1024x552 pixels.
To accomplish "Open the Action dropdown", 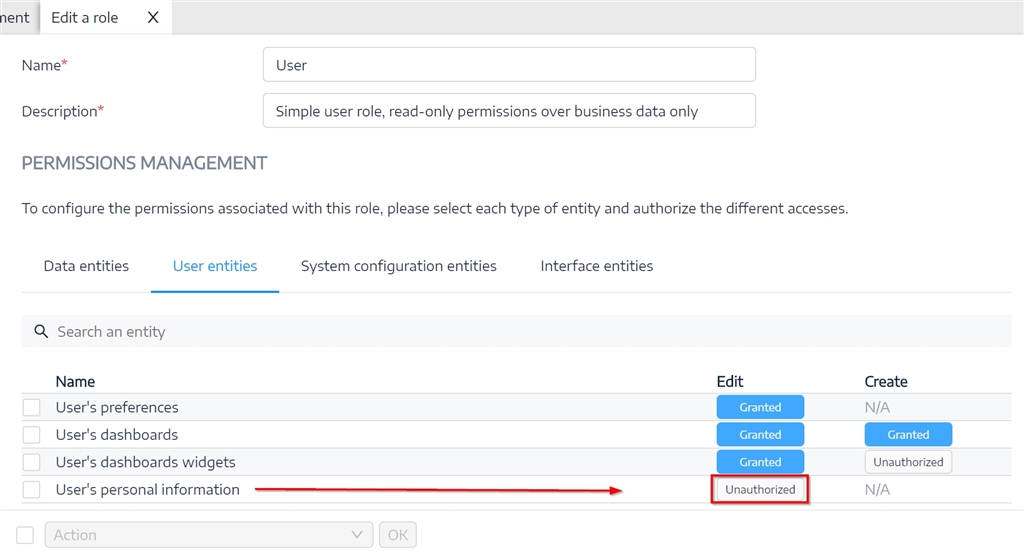I will [209, 535].
